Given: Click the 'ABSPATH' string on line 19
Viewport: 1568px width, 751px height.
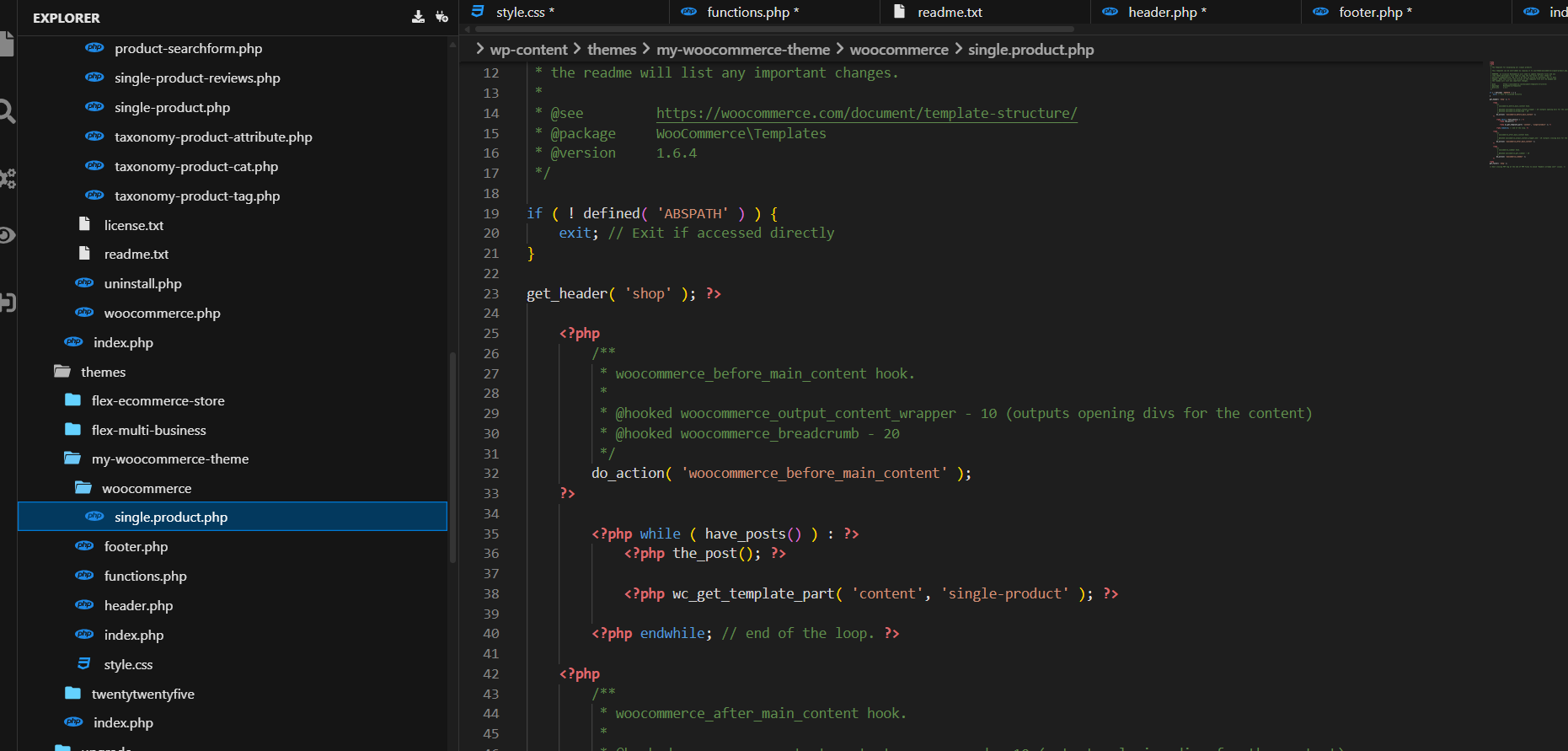Looking at the screenshot, I should [x=693, y=213].
